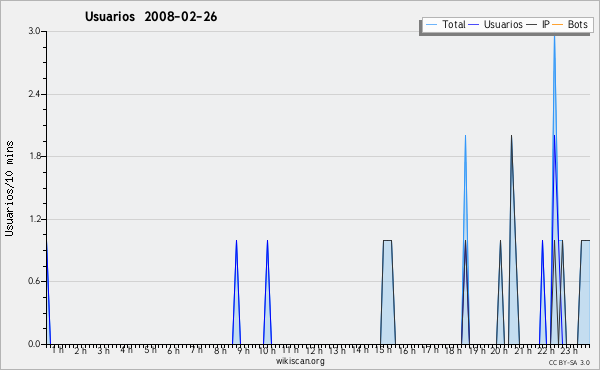This screenshot has height=370, width=600.
Task: Click the orange Bots legend line
Action: tap(558, 25)
